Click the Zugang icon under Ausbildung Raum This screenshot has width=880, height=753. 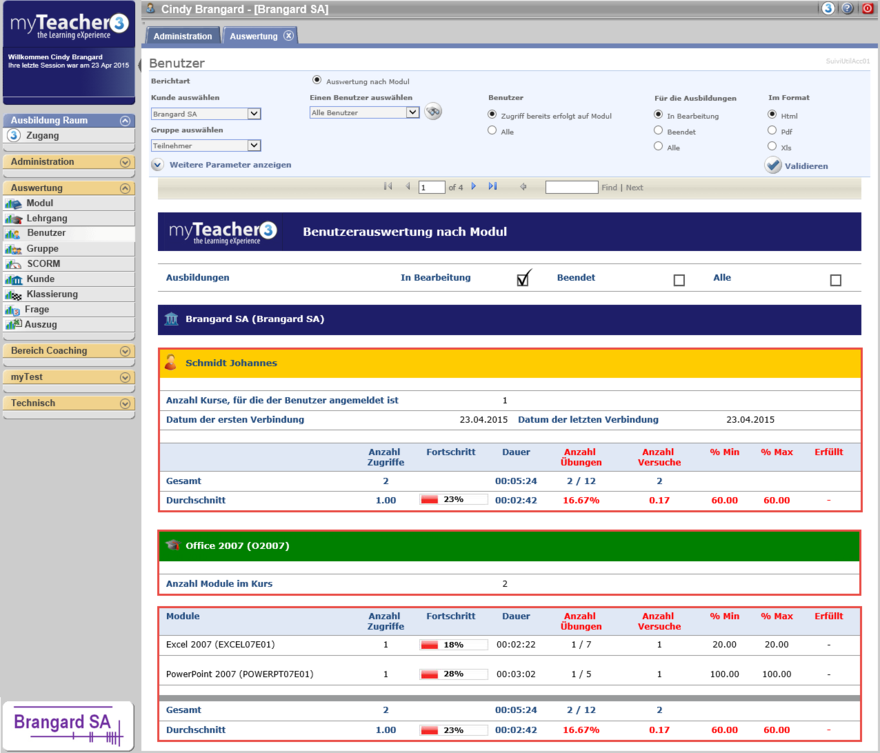[14, 136]
